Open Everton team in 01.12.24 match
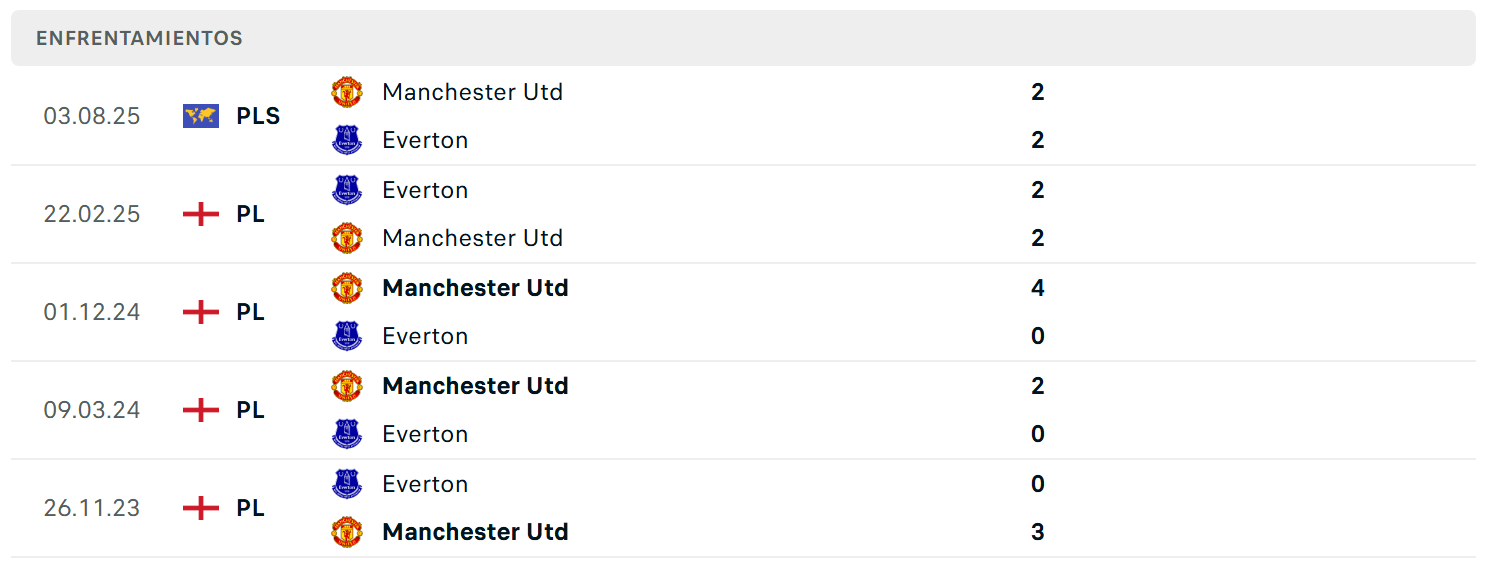Viewport: 1495px width, 568px height. 425,336
